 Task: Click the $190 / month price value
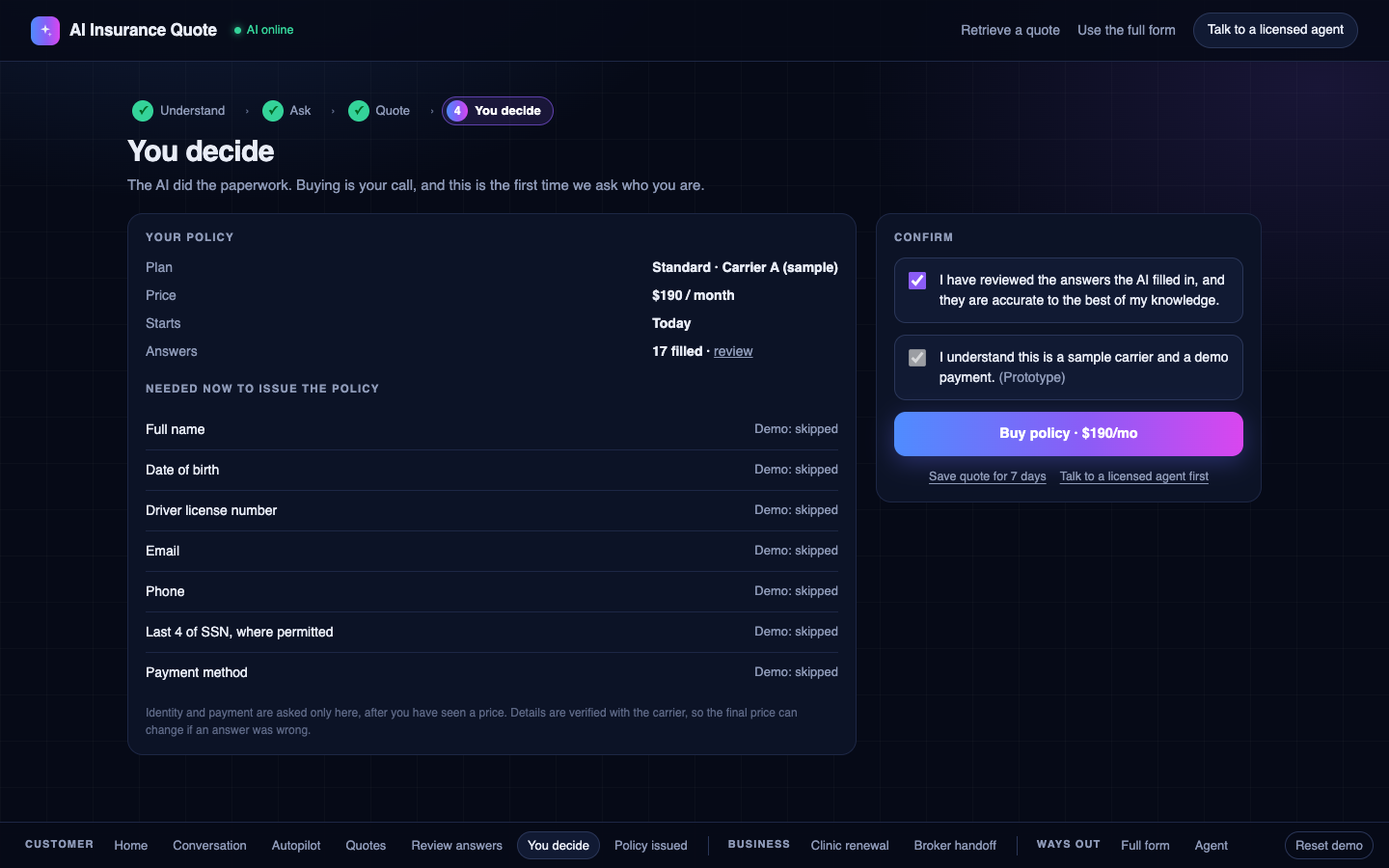[694, 295]
